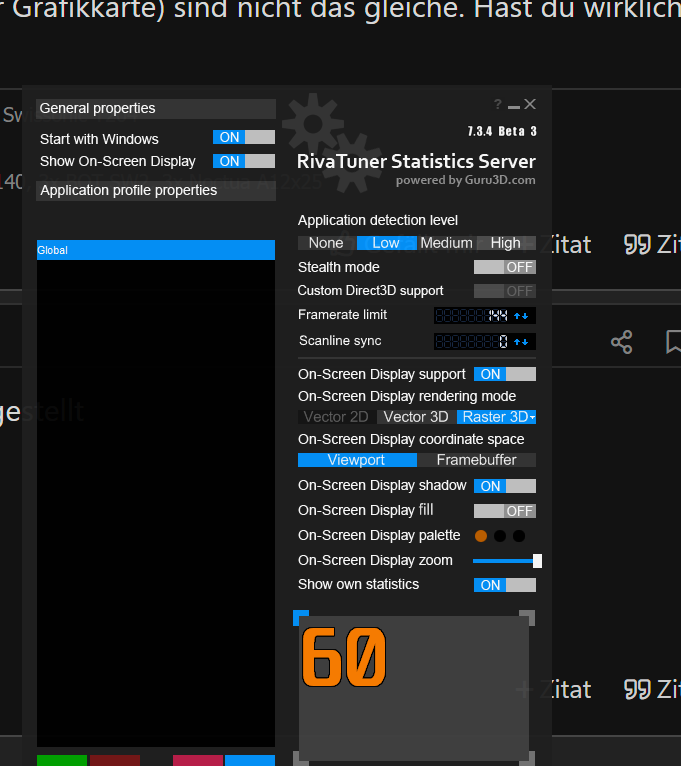Click the blue button below profile list

250,760
